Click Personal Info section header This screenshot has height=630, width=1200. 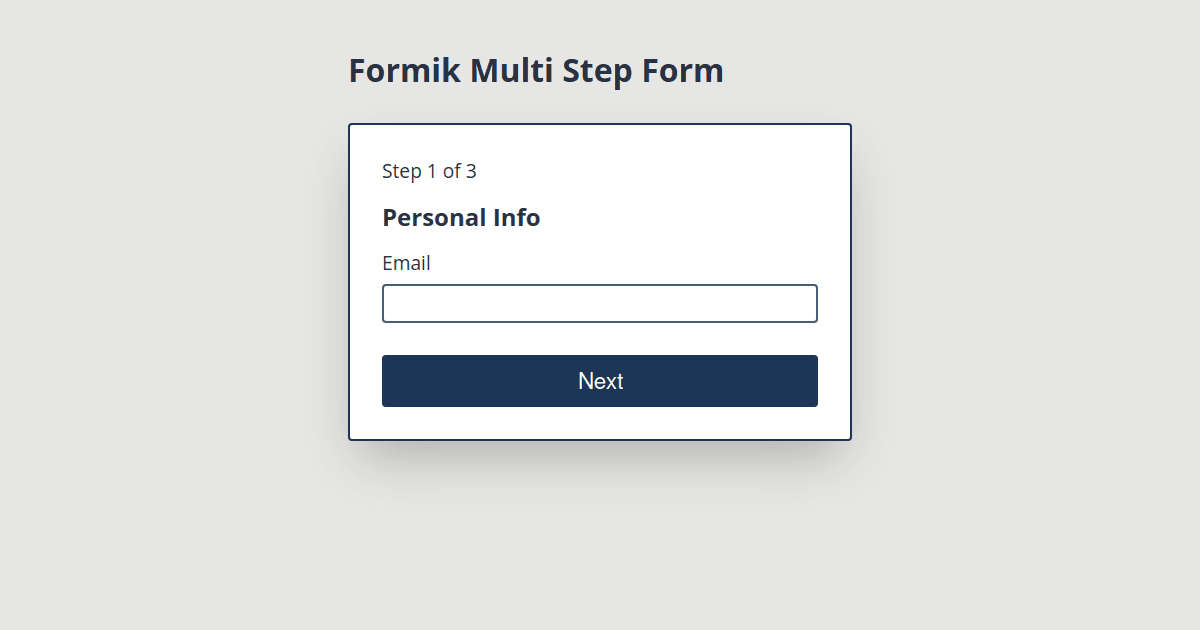click(x=461, y=217)
